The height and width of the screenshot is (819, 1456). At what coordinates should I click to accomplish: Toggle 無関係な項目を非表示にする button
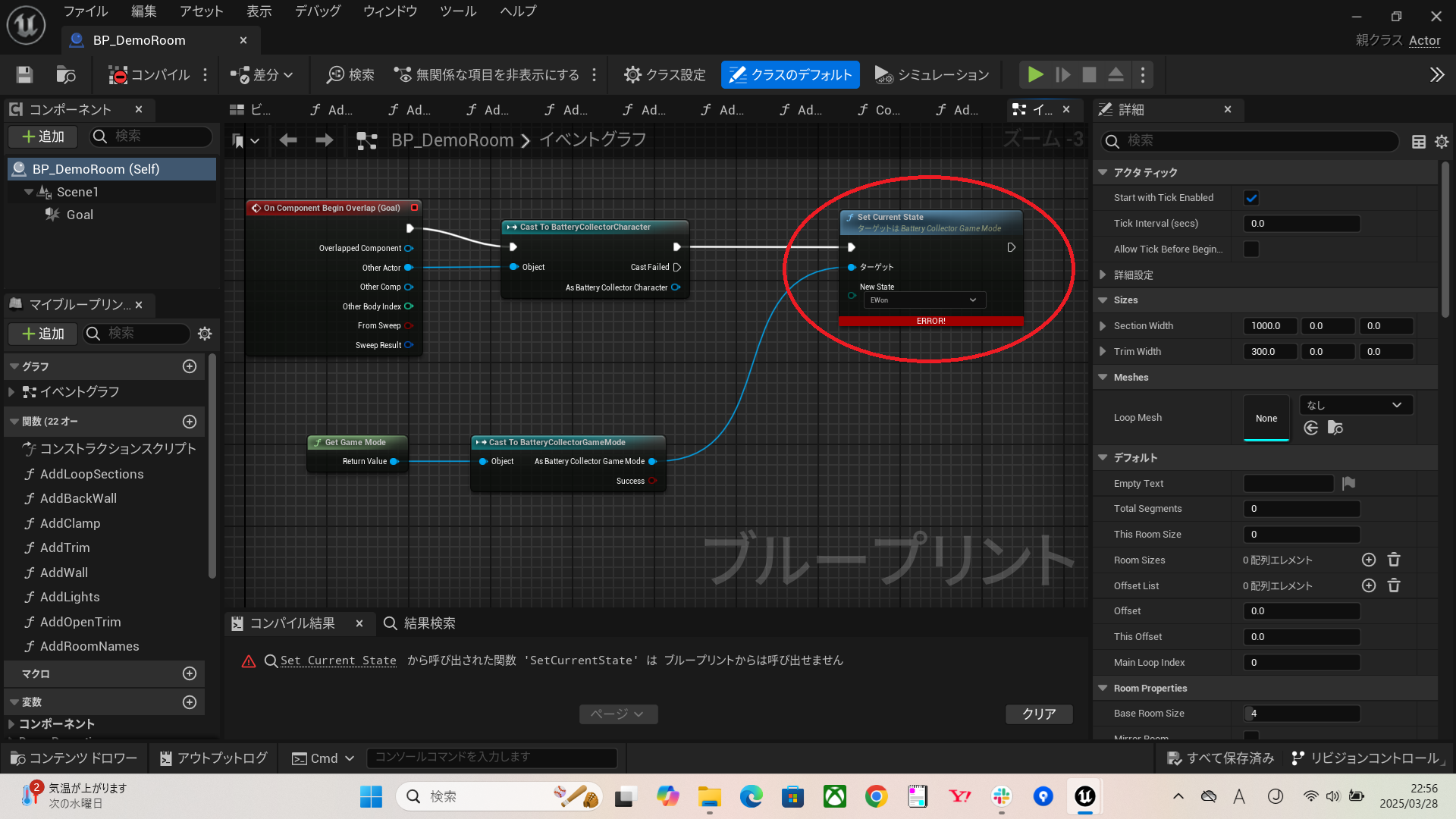click(486, 74)
